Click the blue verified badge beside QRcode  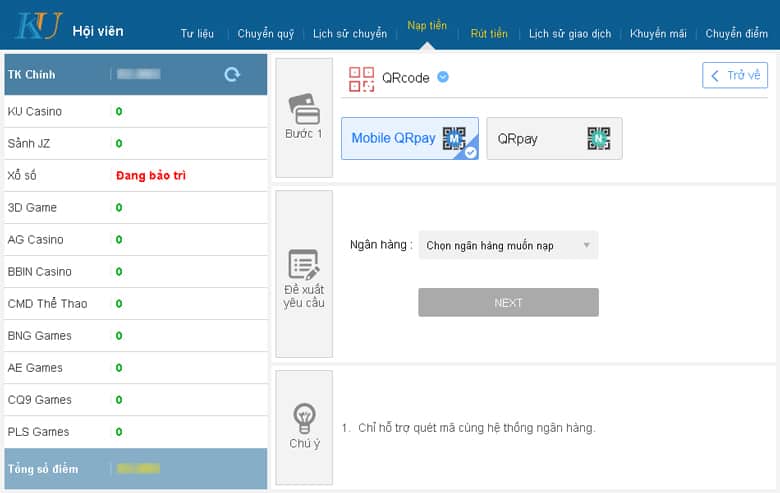443,77
